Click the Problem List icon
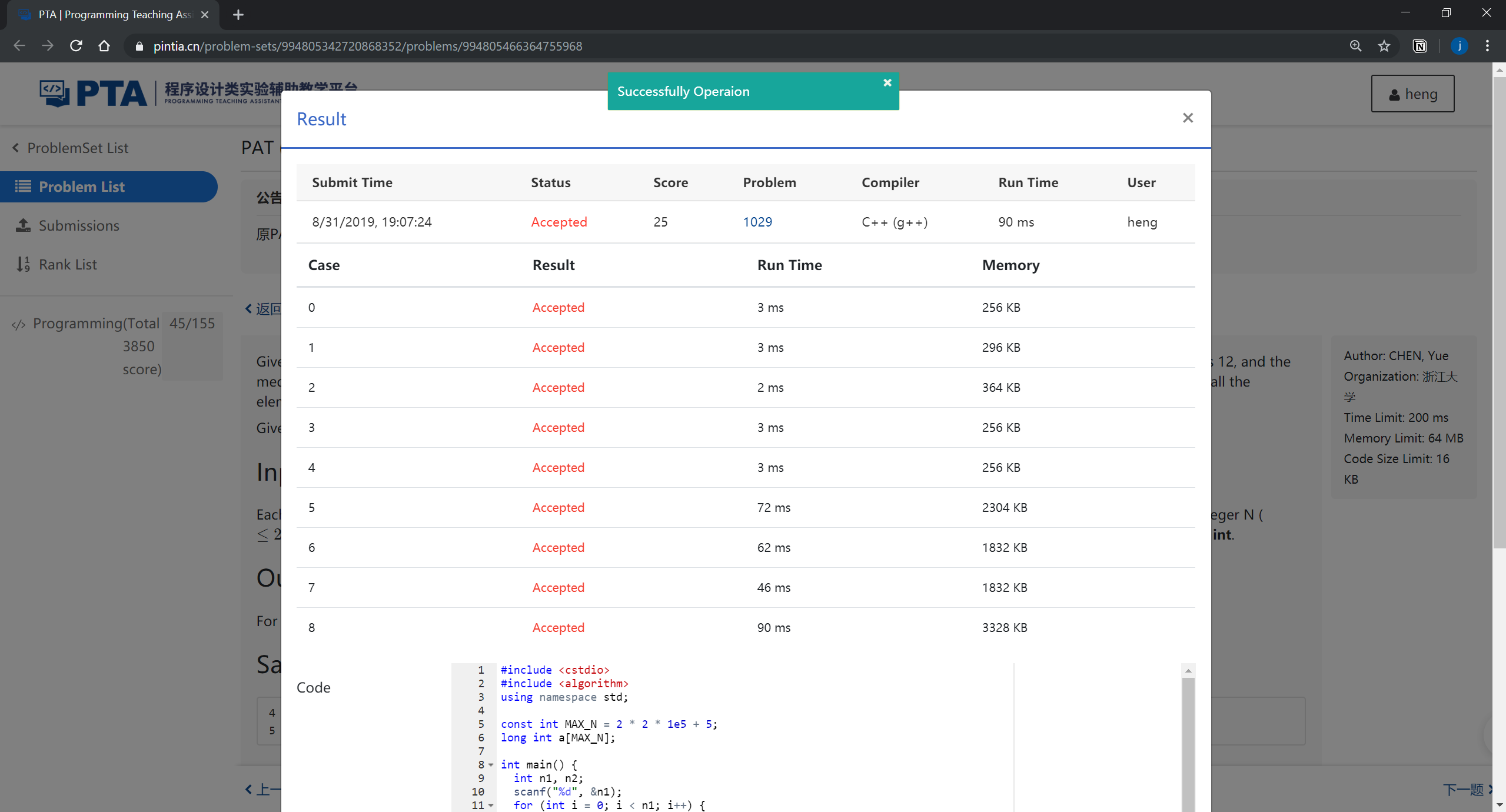This screenshot has height=812, width=1506. coord(24,187)
